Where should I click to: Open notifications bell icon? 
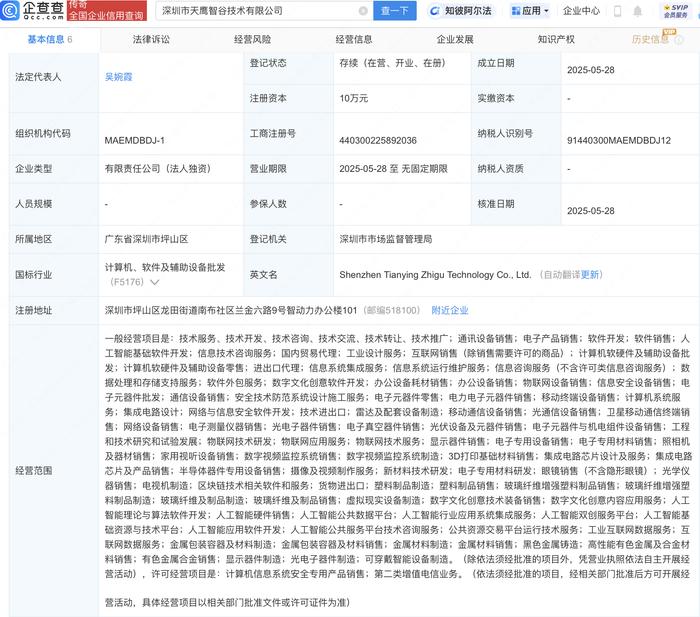(x=638, y=11)
